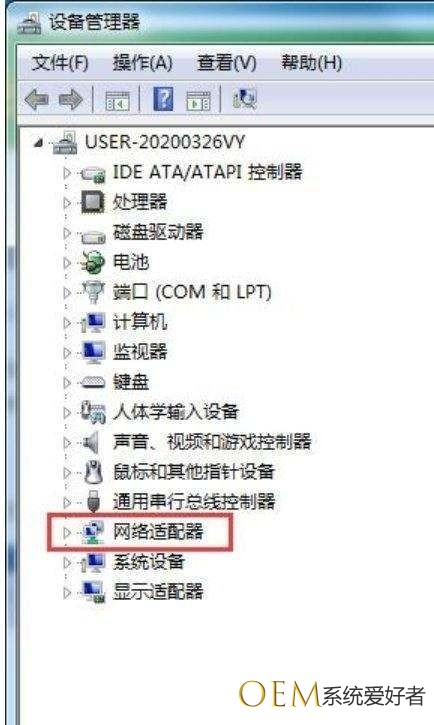Image resolution: width=434 pixels, height=725 pixels.
Task: Toggle the show/hide console tree icon
Action: pos(117,100)
